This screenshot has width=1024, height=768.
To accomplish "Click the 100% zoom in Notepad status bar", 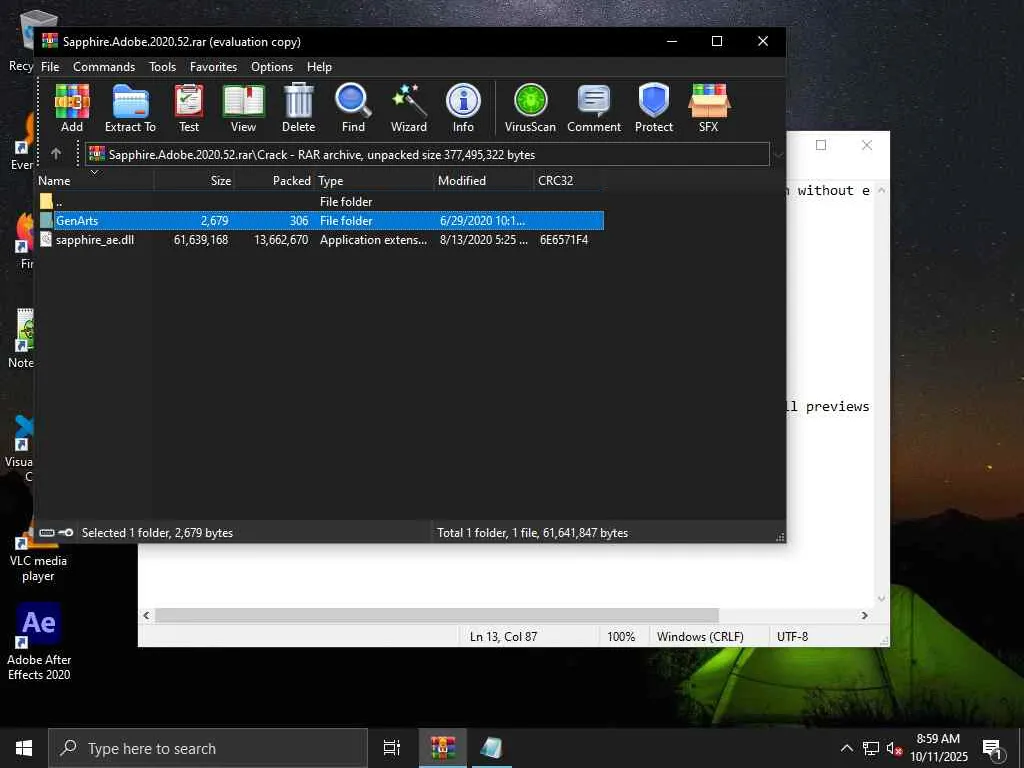I will tap(621, 637).
